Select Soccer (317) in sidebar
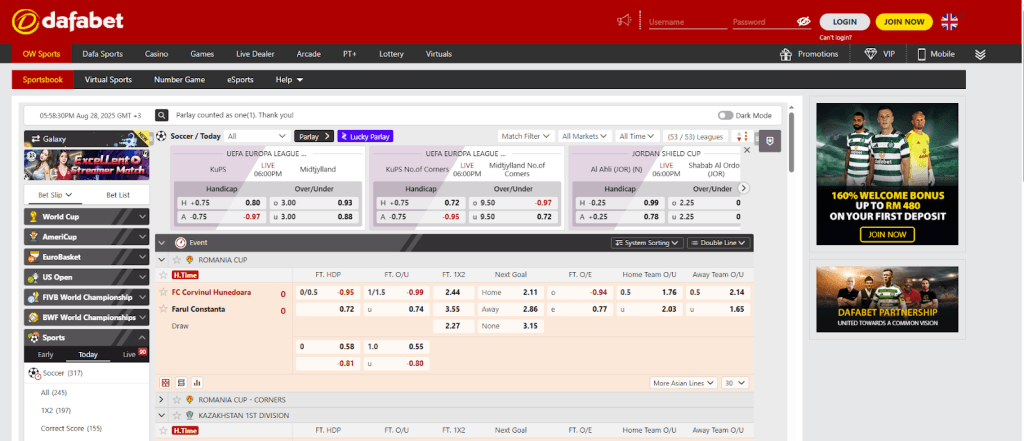 pyautogui.click(x=86, y=373)
